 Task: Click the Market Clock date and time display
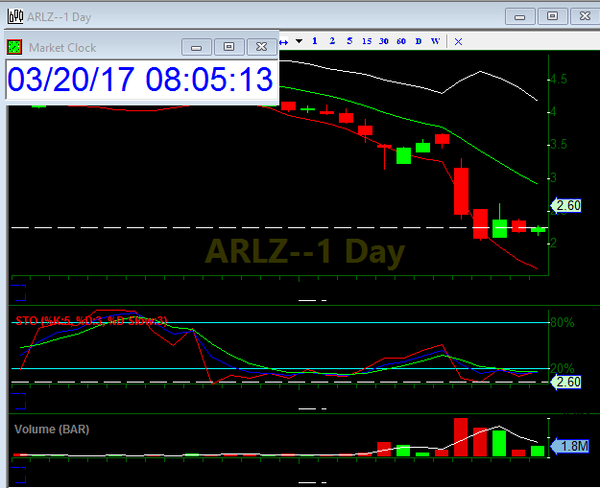(x=140, y=79)
